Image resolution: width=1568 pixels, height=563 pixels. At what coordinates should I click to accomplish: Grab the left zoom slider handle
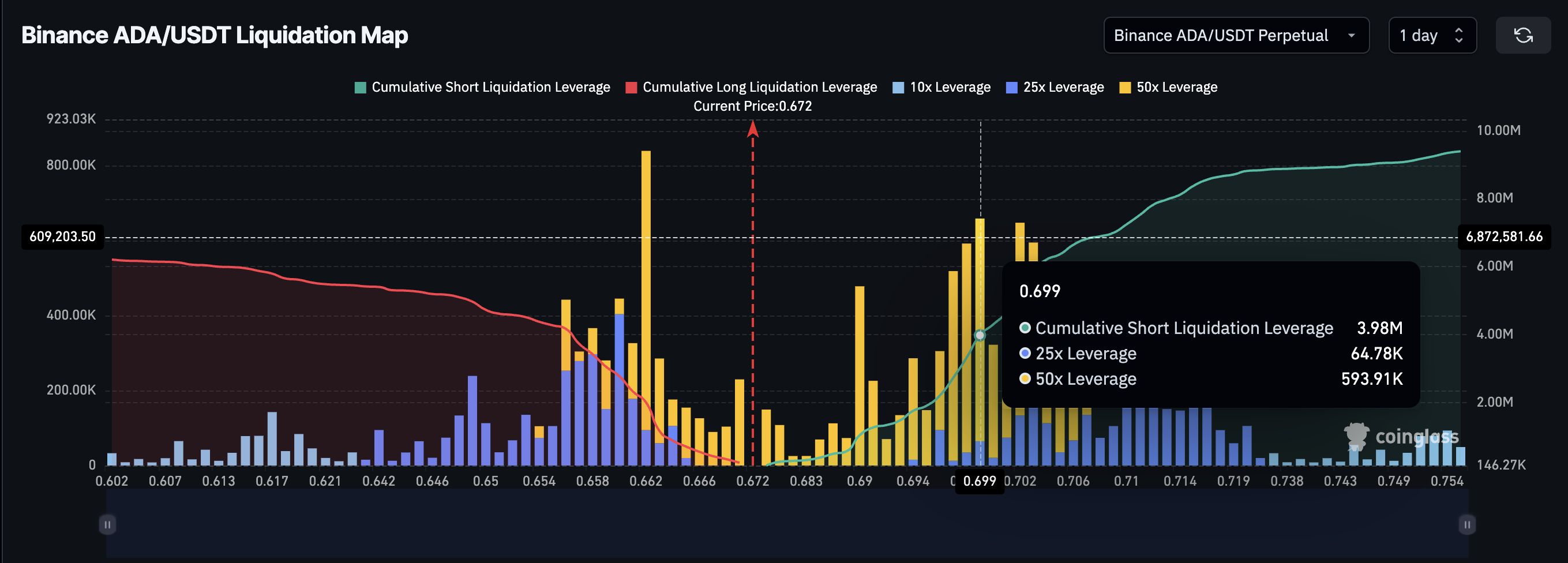click(x=107, y=524)
